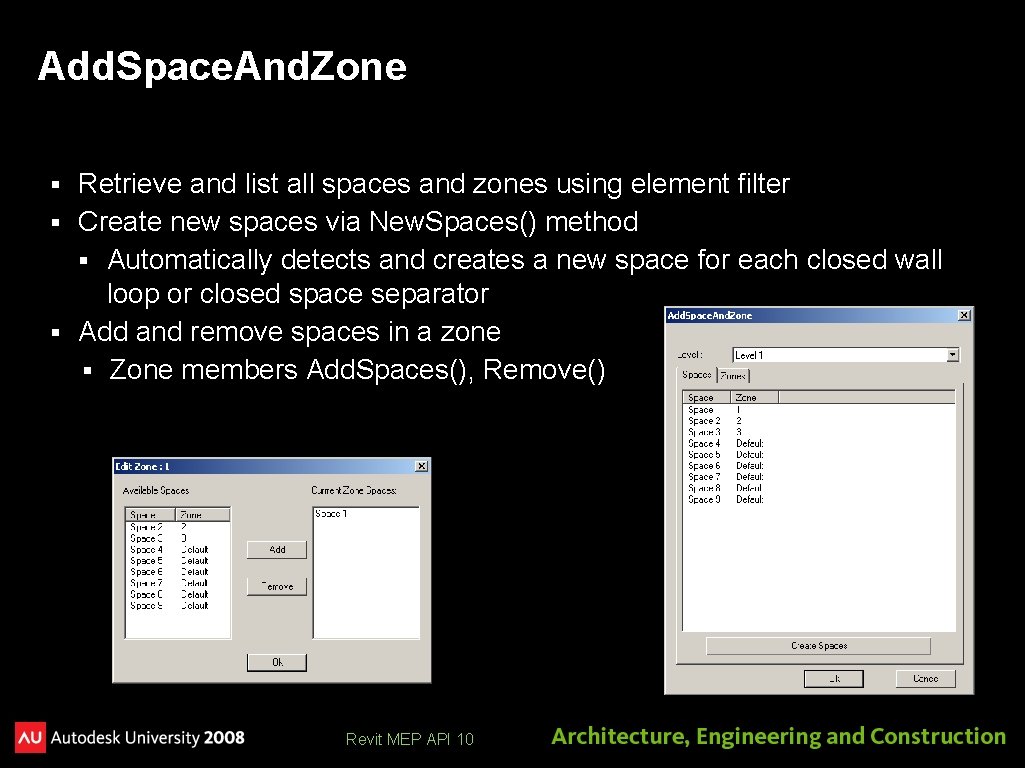Click Zone column header in Edit Zone

(203, 515)
